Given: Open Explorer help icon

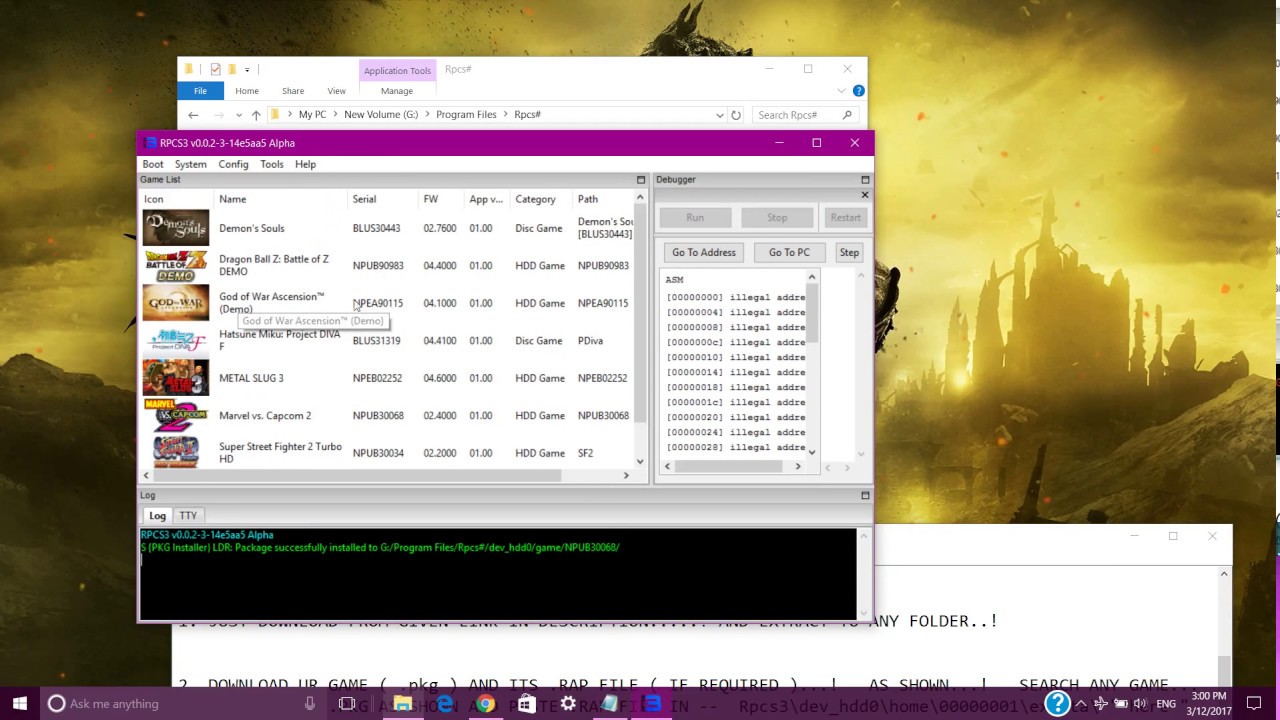Looking at the screenshot, I should pyautogui.click(x=858, y=91).
